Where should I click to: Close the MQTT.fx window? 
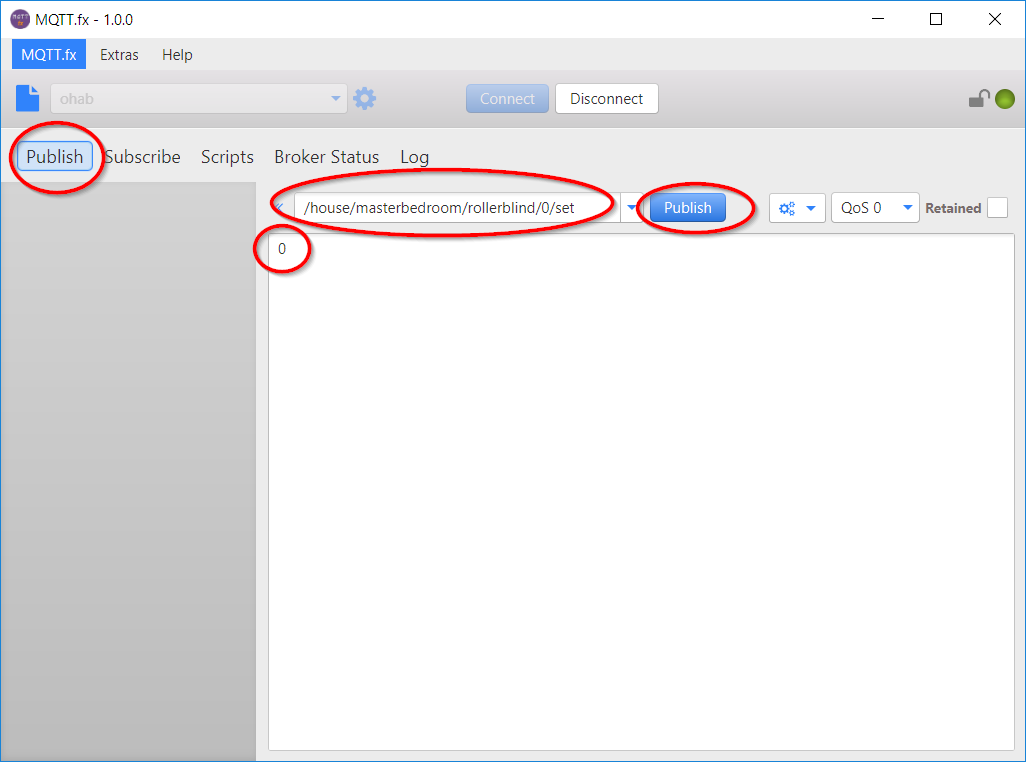click(x=995, y=19)
